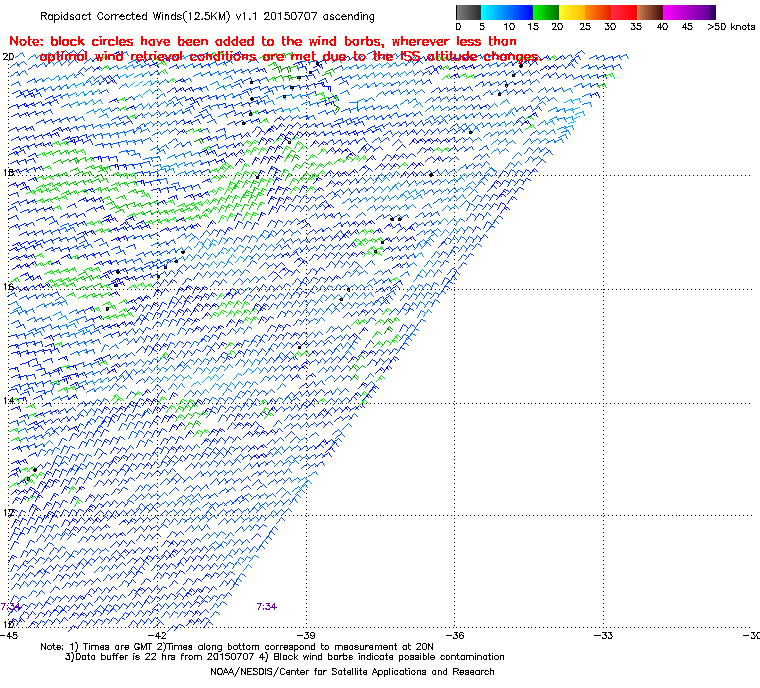Image resolution: width=760 pixels, height=688 pixels.
Task: Click the red 30-35 knots color segment
Action: (624, 12)
